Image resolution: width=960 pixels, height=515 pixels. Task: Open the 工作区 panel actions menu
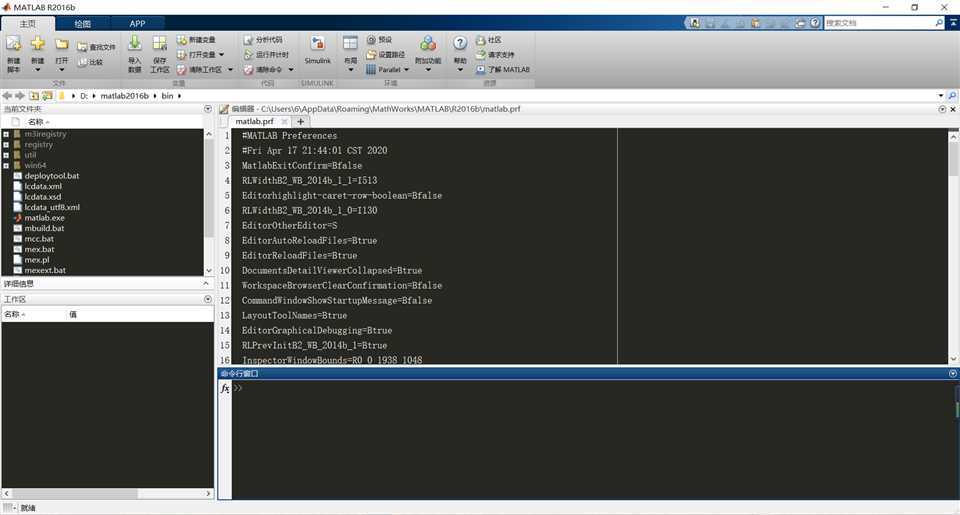[208, 299]
